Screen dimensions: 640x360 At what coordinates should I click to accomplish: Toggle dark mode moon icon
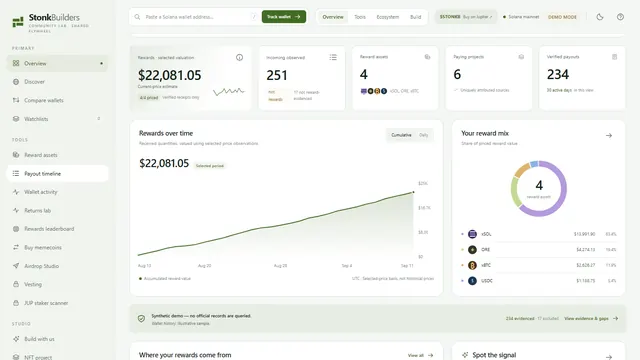pyautogui.click(x=600, y=17)
